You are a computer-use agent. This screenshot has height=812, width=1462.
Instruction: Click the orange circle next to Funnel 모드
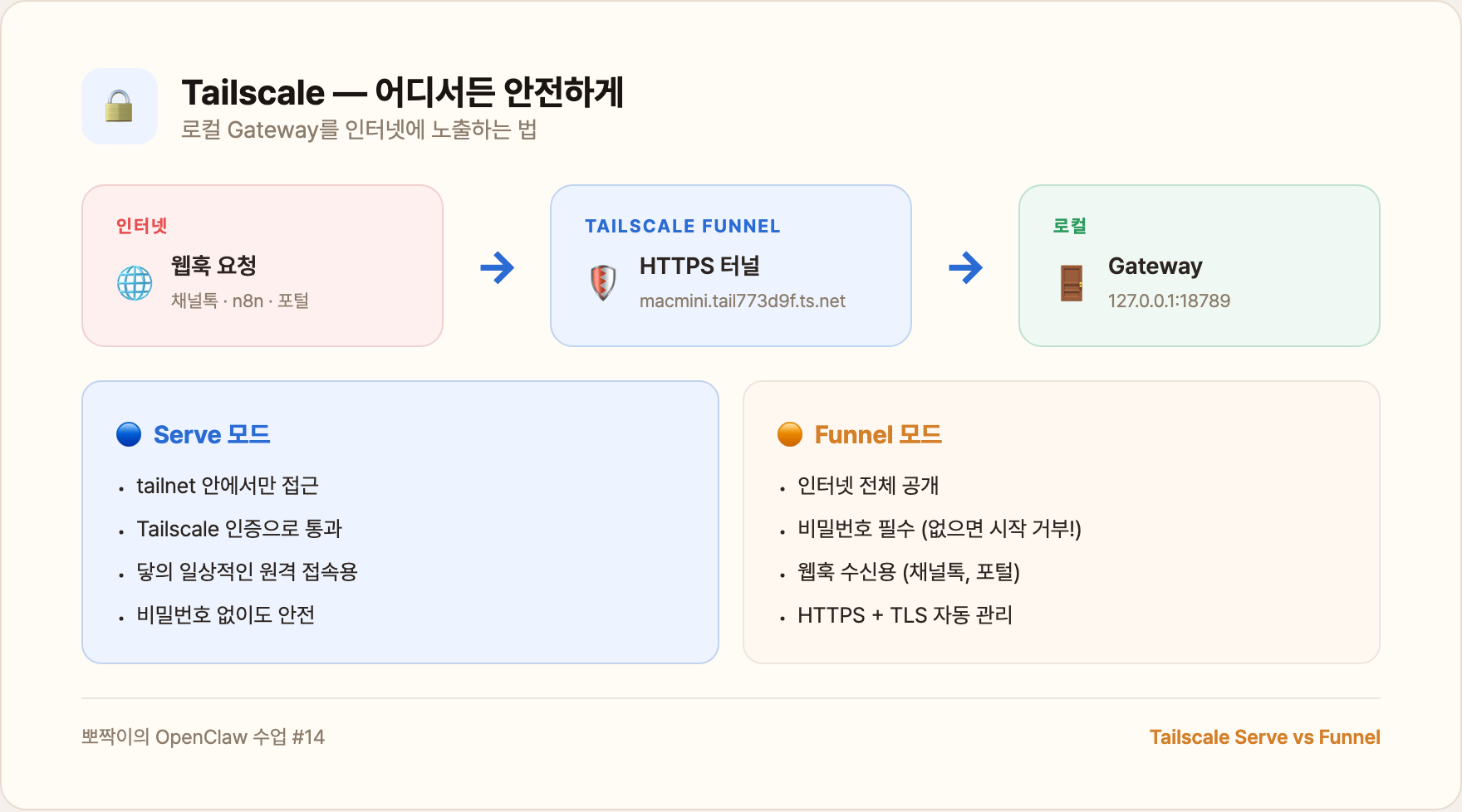click(789, 433)
